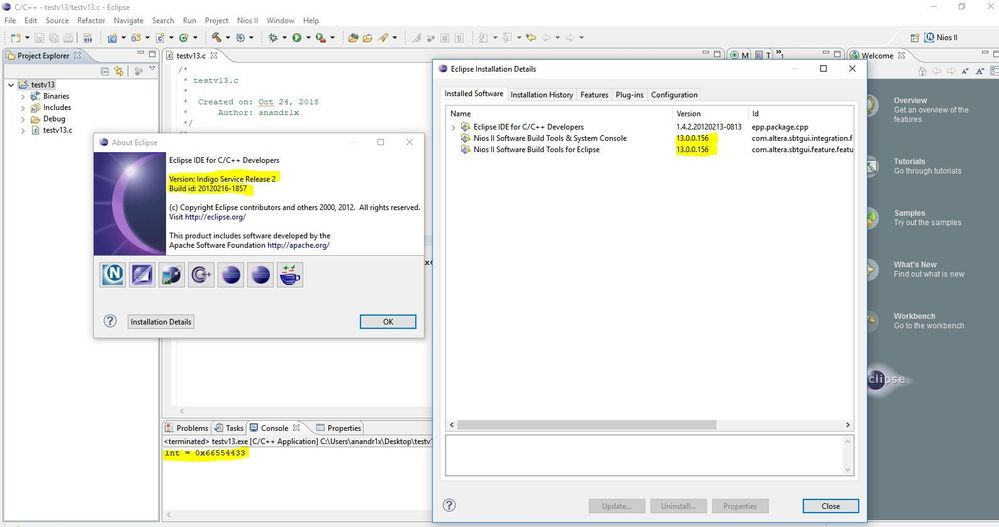
Task: Click the help question mark in About Eclipse
Action: click(x=111, y=321)
